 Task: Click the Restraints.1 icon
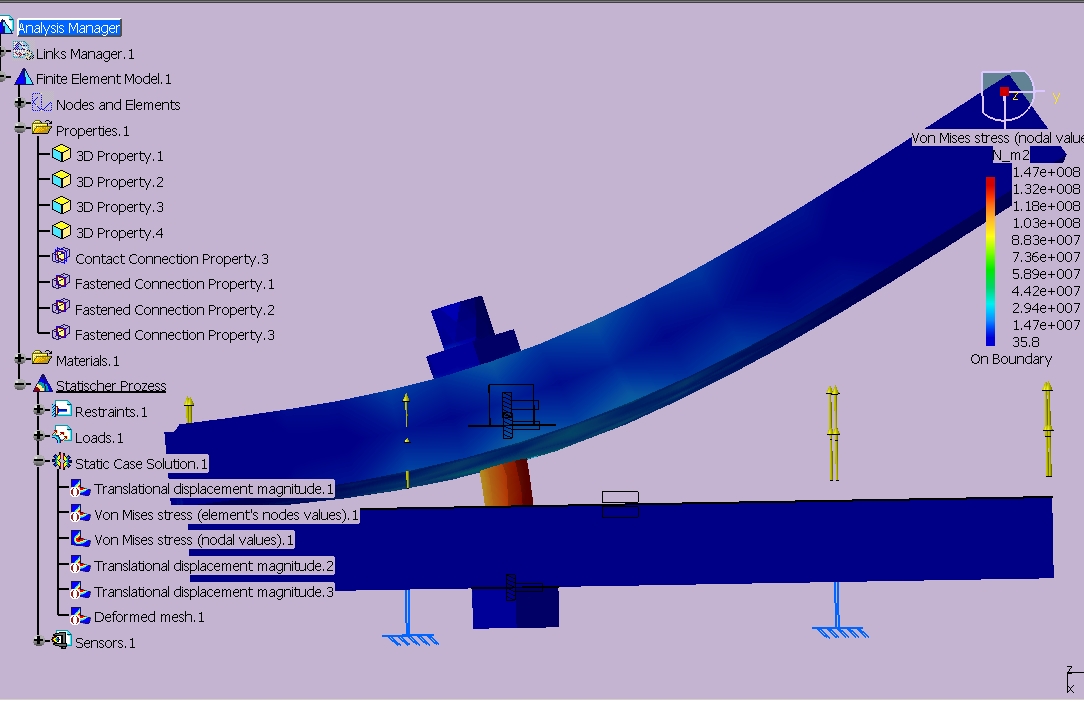(x=62, y=409)
